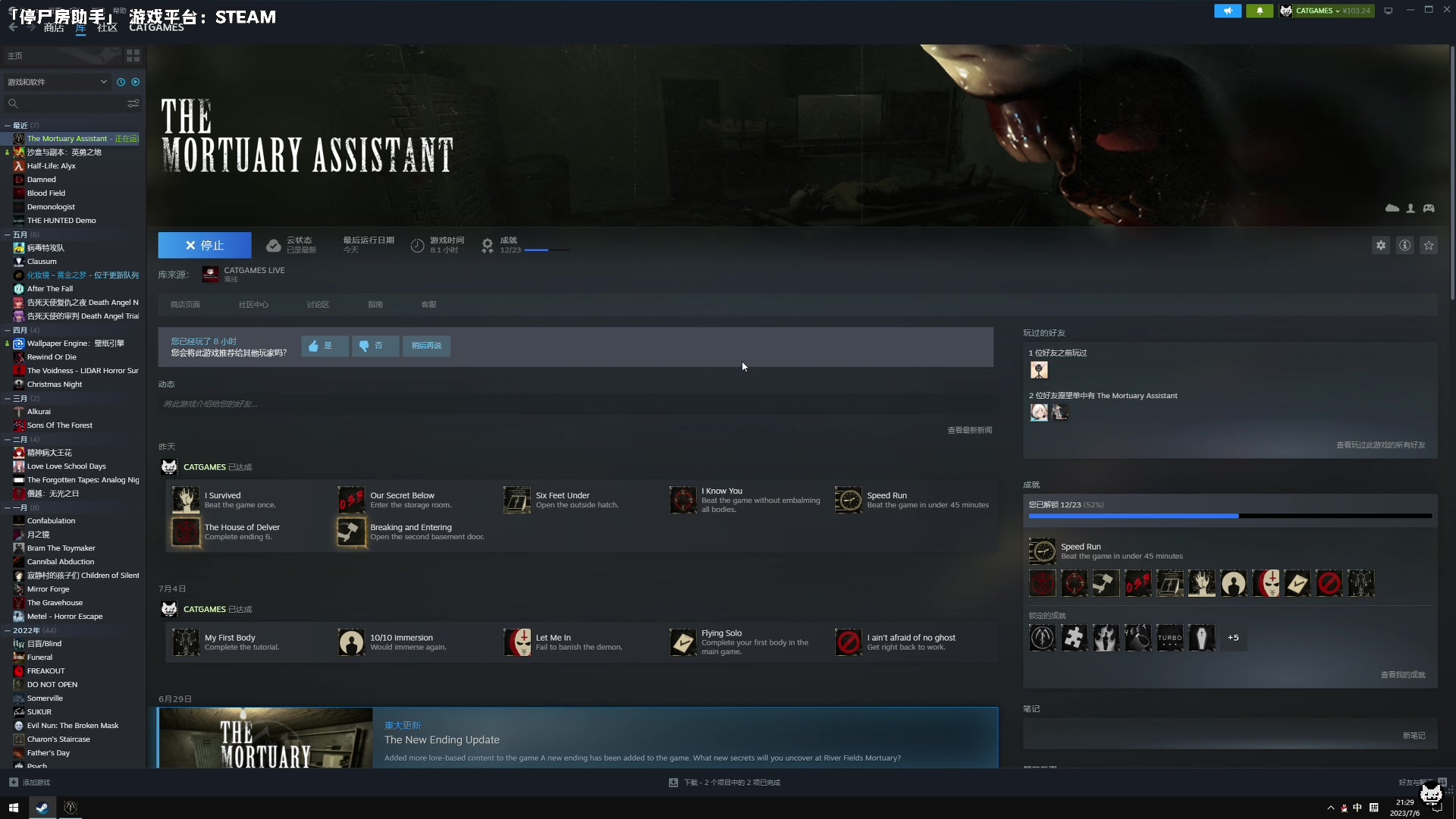Click I ain't afraid of no ghost icon
The height and width of the screenshot is (819, 1456).
849,643
